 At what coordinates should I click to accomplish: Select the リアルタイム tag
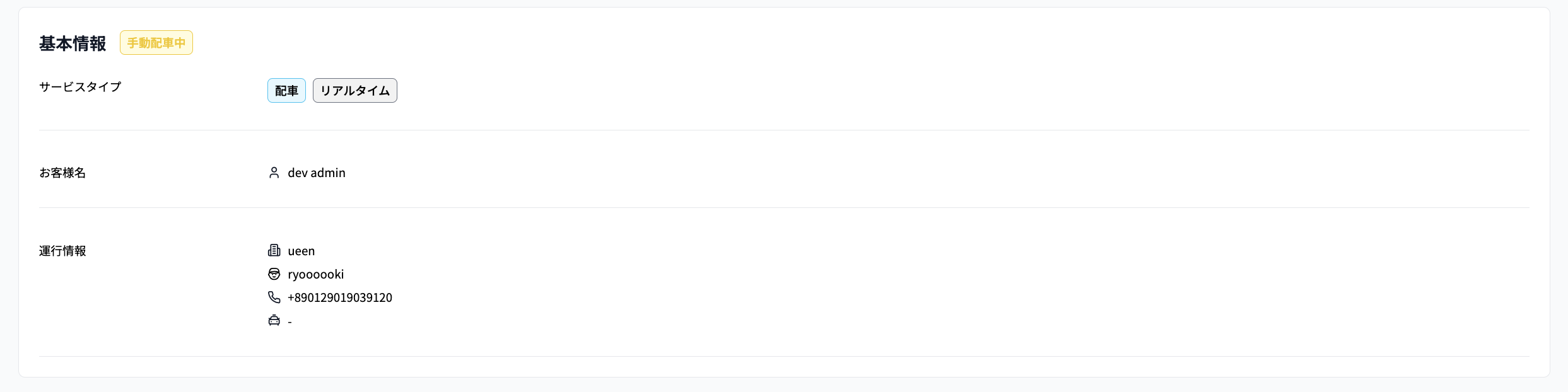355,91
